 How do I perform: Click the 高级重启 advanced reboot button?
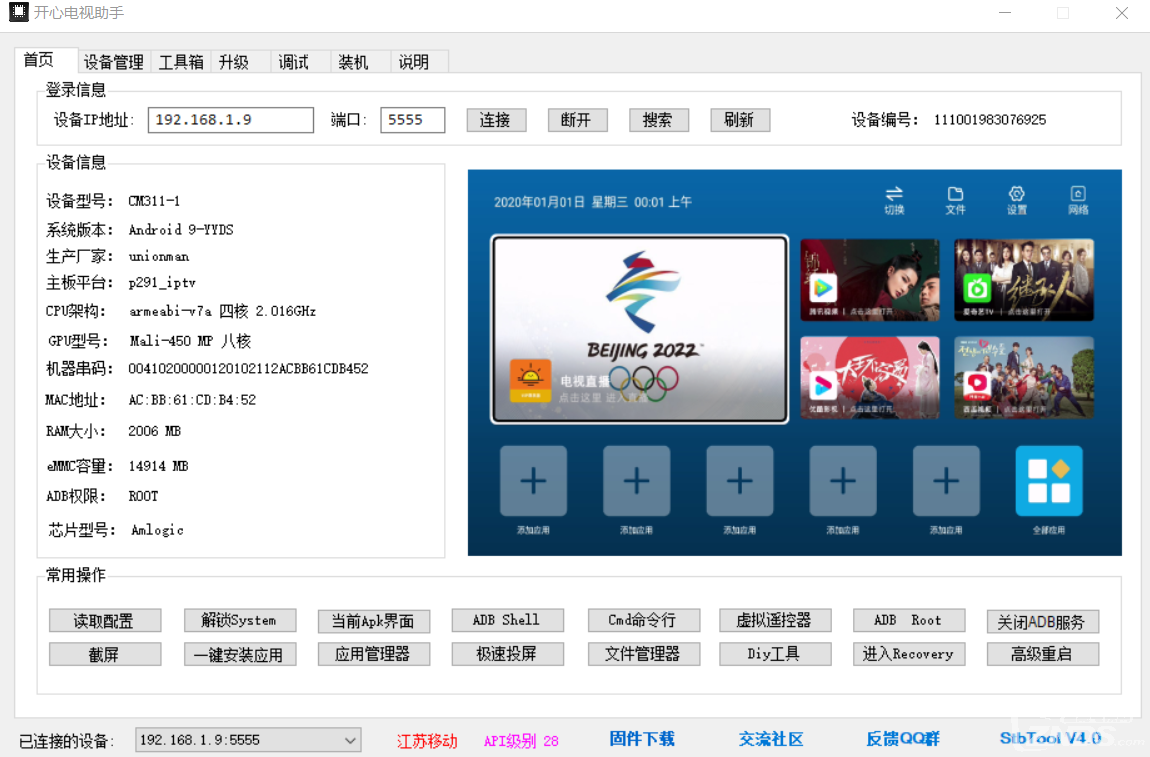click(1042, 654)
